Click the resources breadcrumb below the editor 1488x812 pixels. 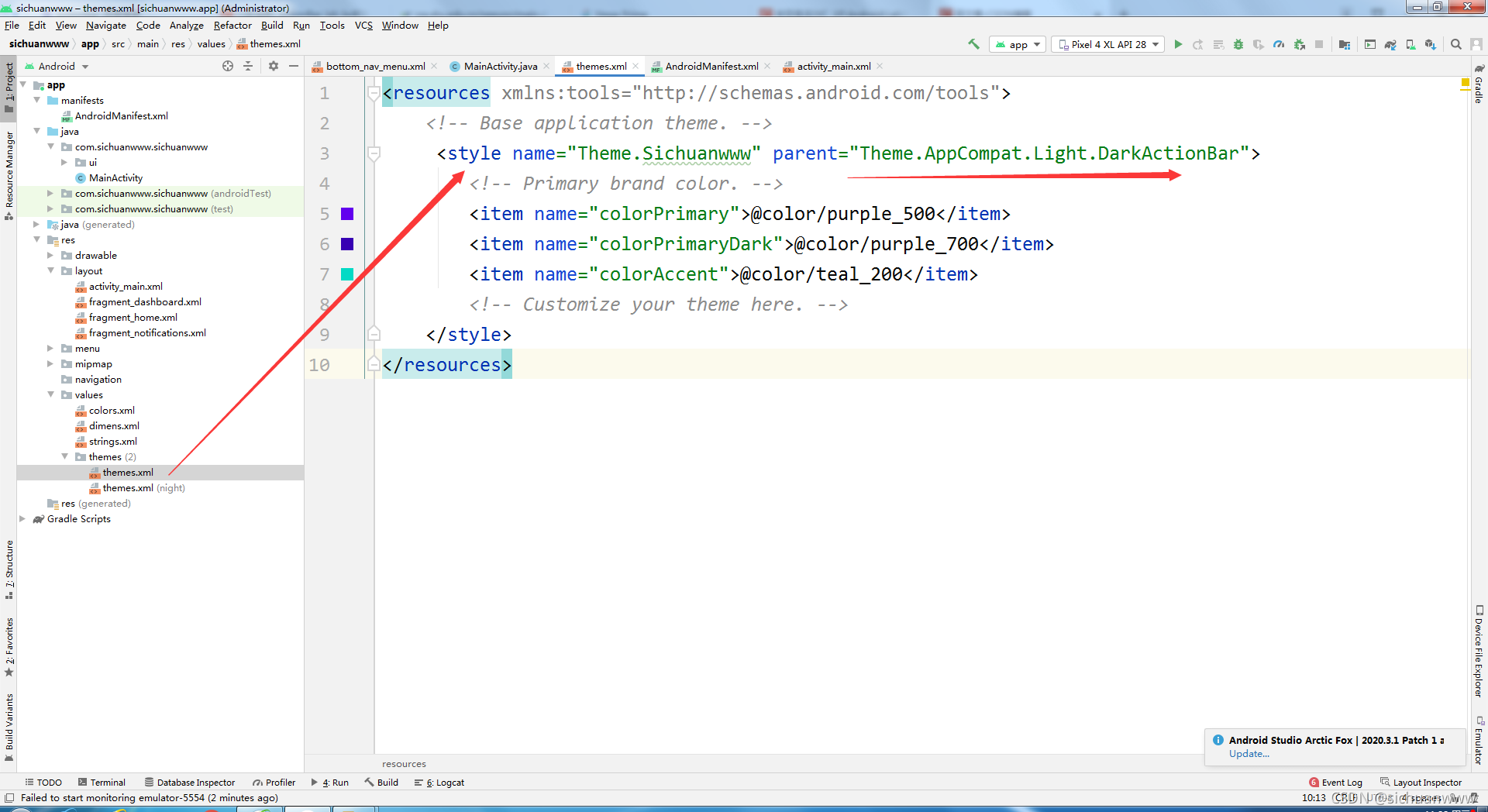click(x=404, y=763)
